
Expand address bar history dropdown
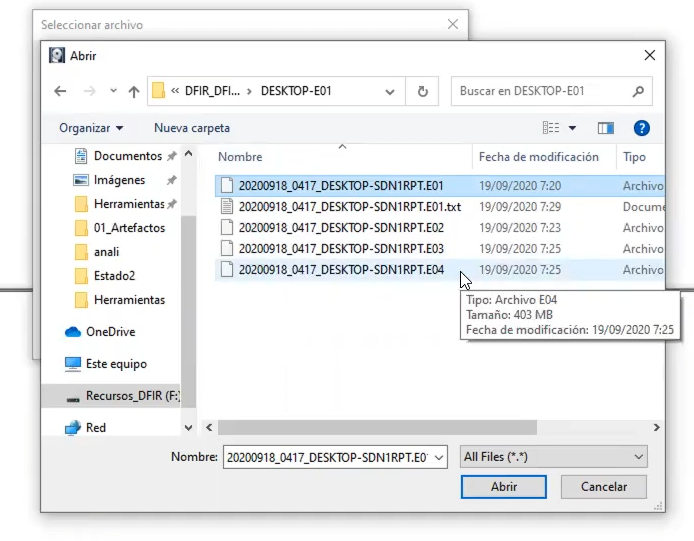[x=389, y=92]
